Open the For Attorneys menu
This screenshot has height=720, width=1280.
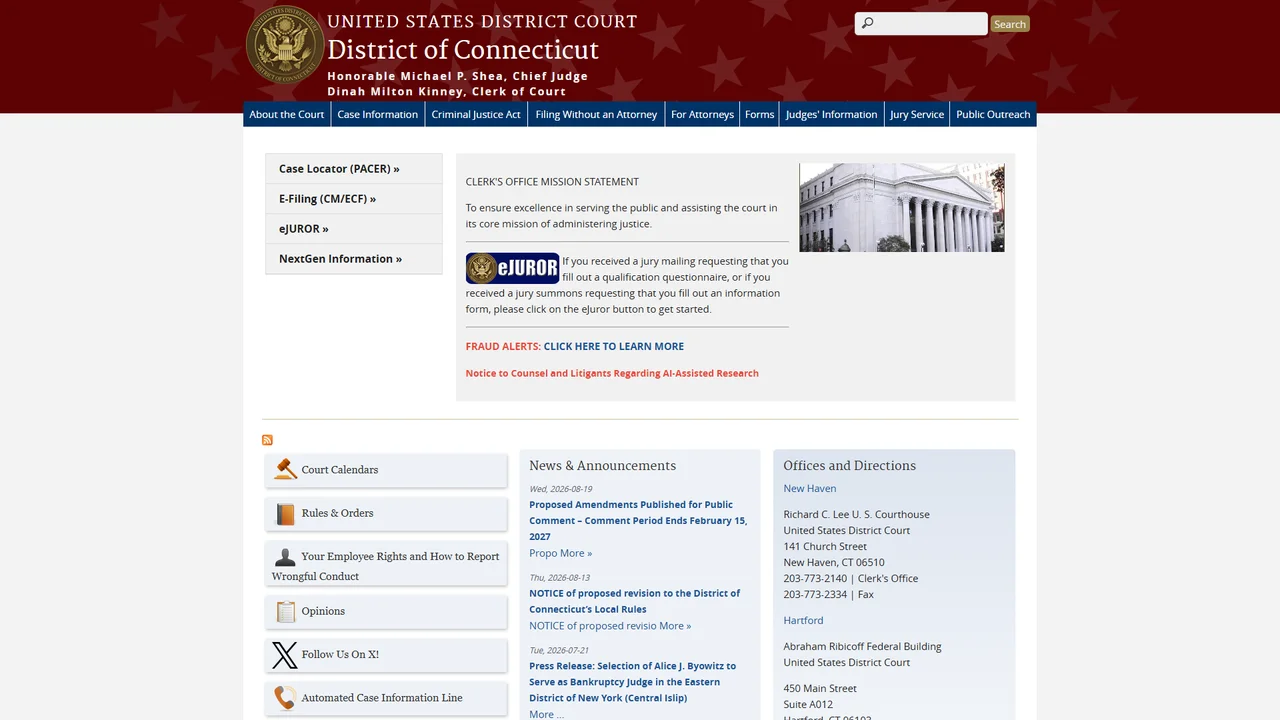[x=702, y=114]
